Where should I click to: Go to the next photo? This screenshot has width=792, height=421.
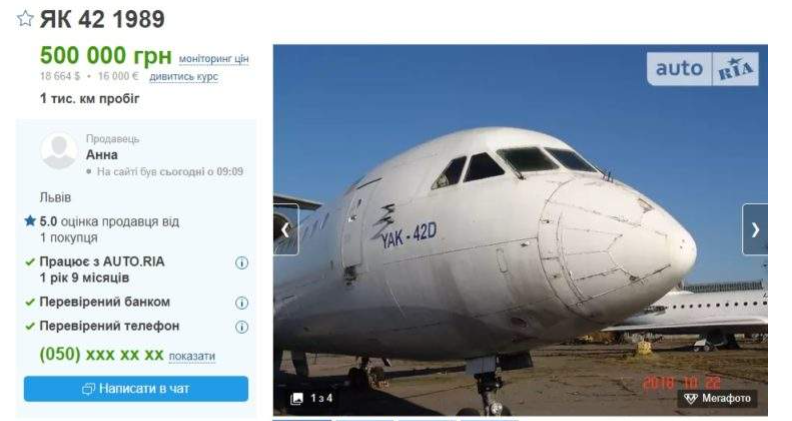[755, 230]
